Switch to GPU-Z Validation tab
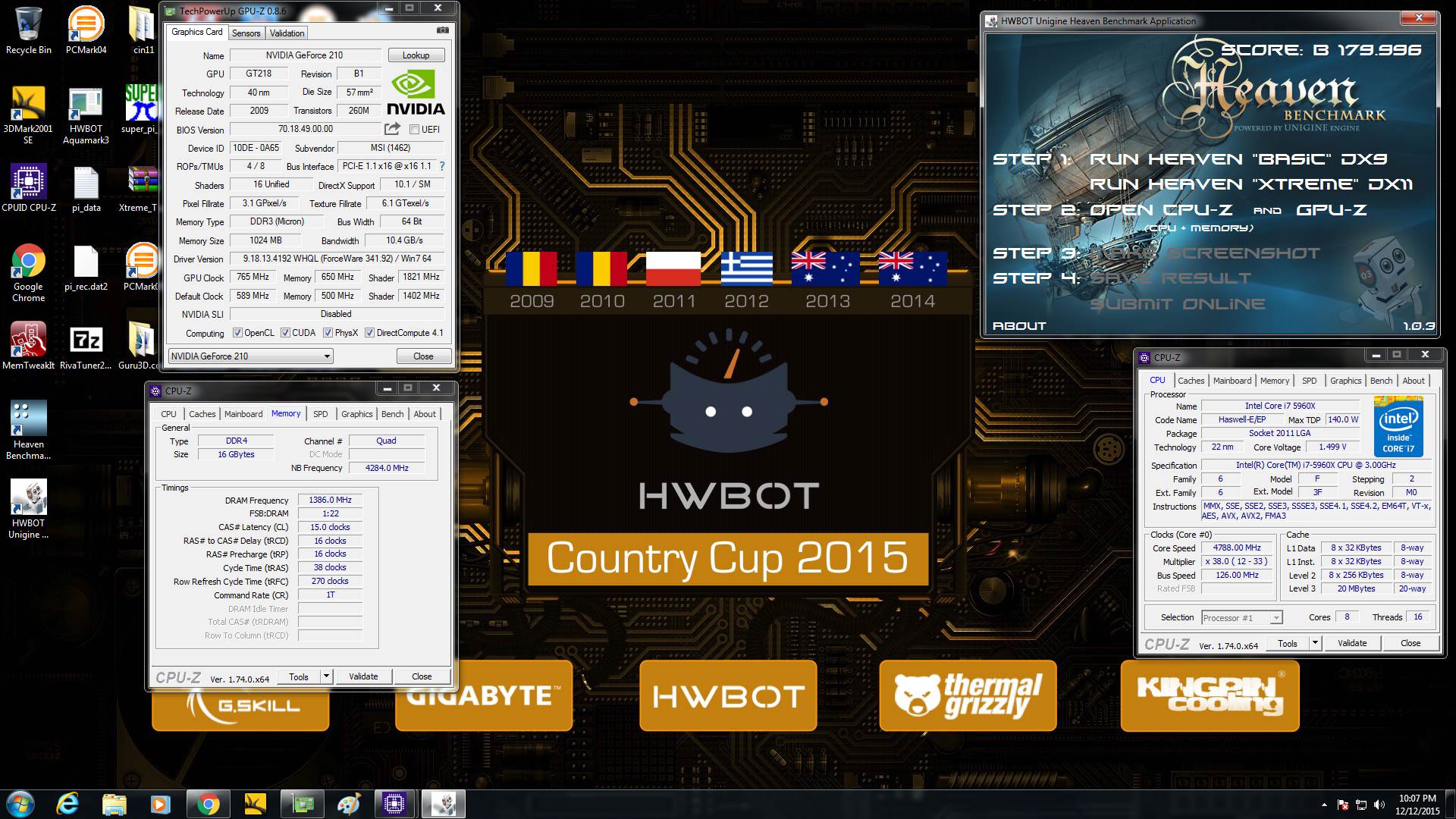1456x819 pixels. (287, 33)
